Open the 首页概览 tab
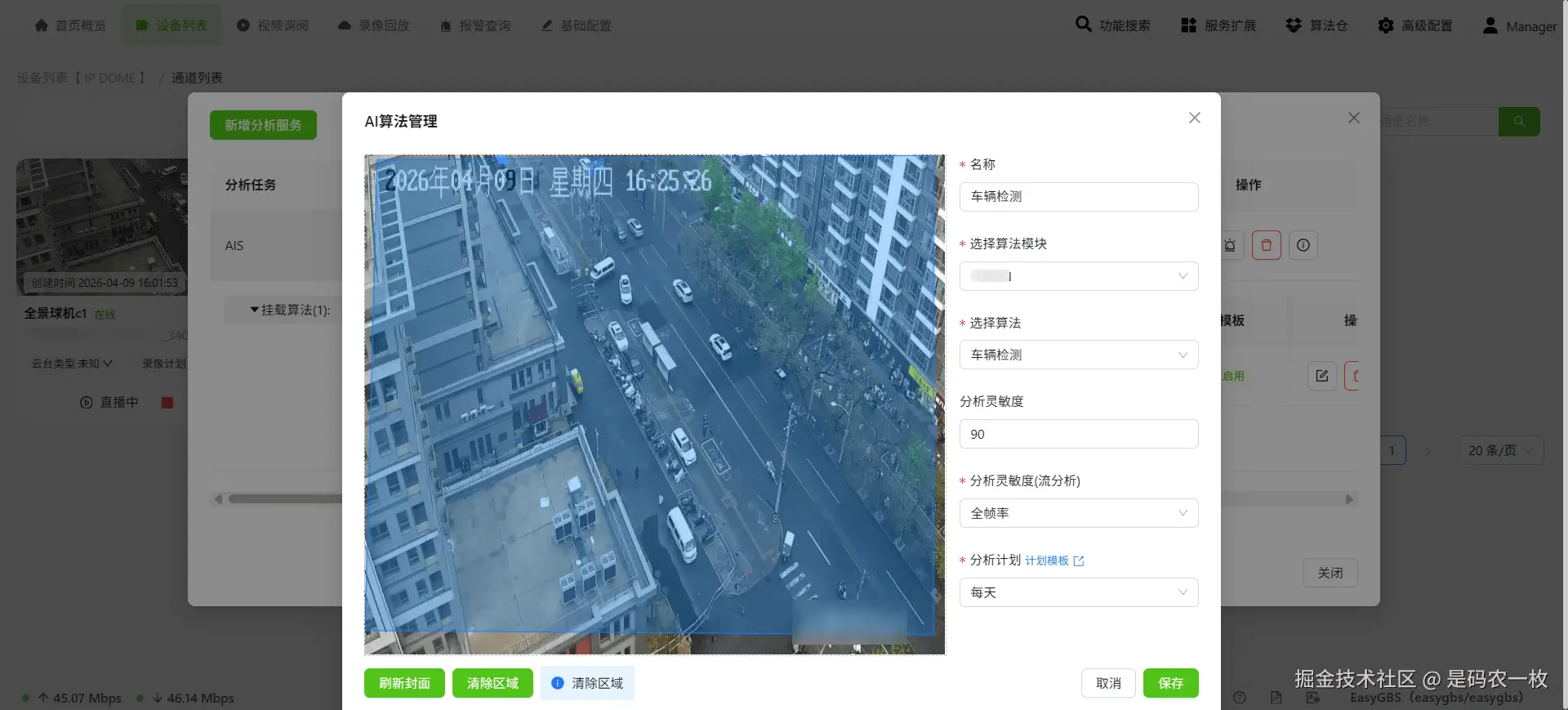The image size is (1568, 710). tap(70, 25)
